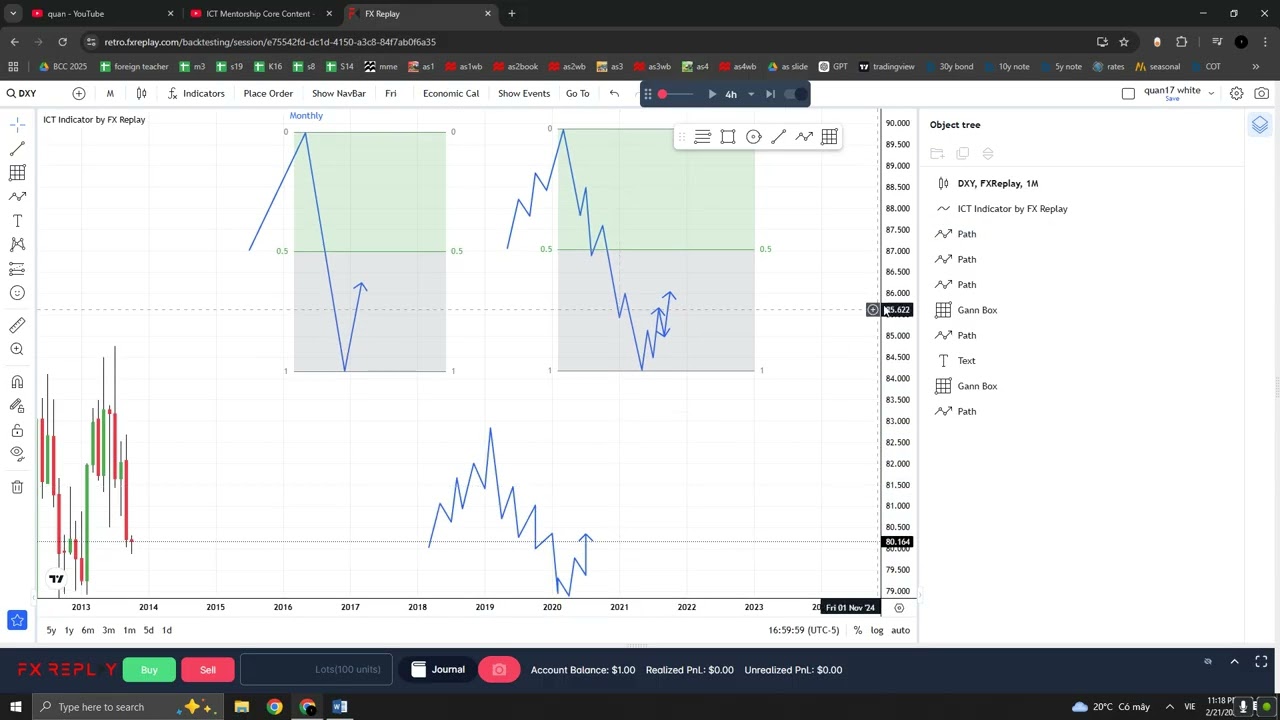The width and height of the screenshot is (1280, 720).
Task: Activate the zoom in tool
Action: click(17, 349)
